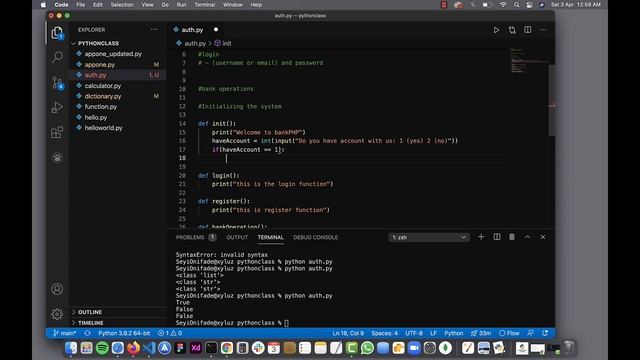This screenshot has width=640, height=360.
Task: Open the Search view in activity bar
Action: click(57, 57)
